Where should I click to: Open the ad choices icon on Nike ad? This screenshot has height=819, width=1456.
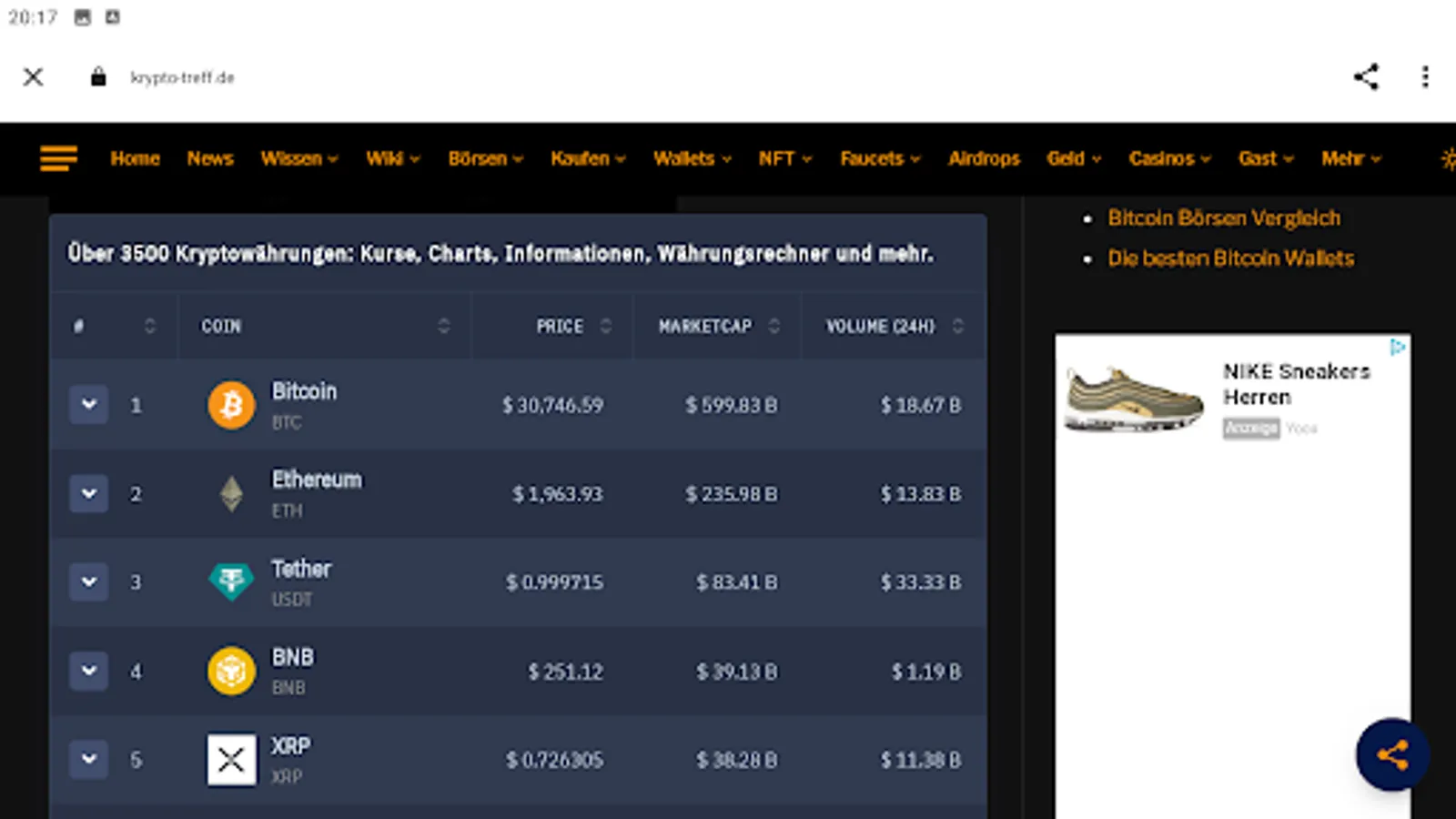pos(1398,347)
